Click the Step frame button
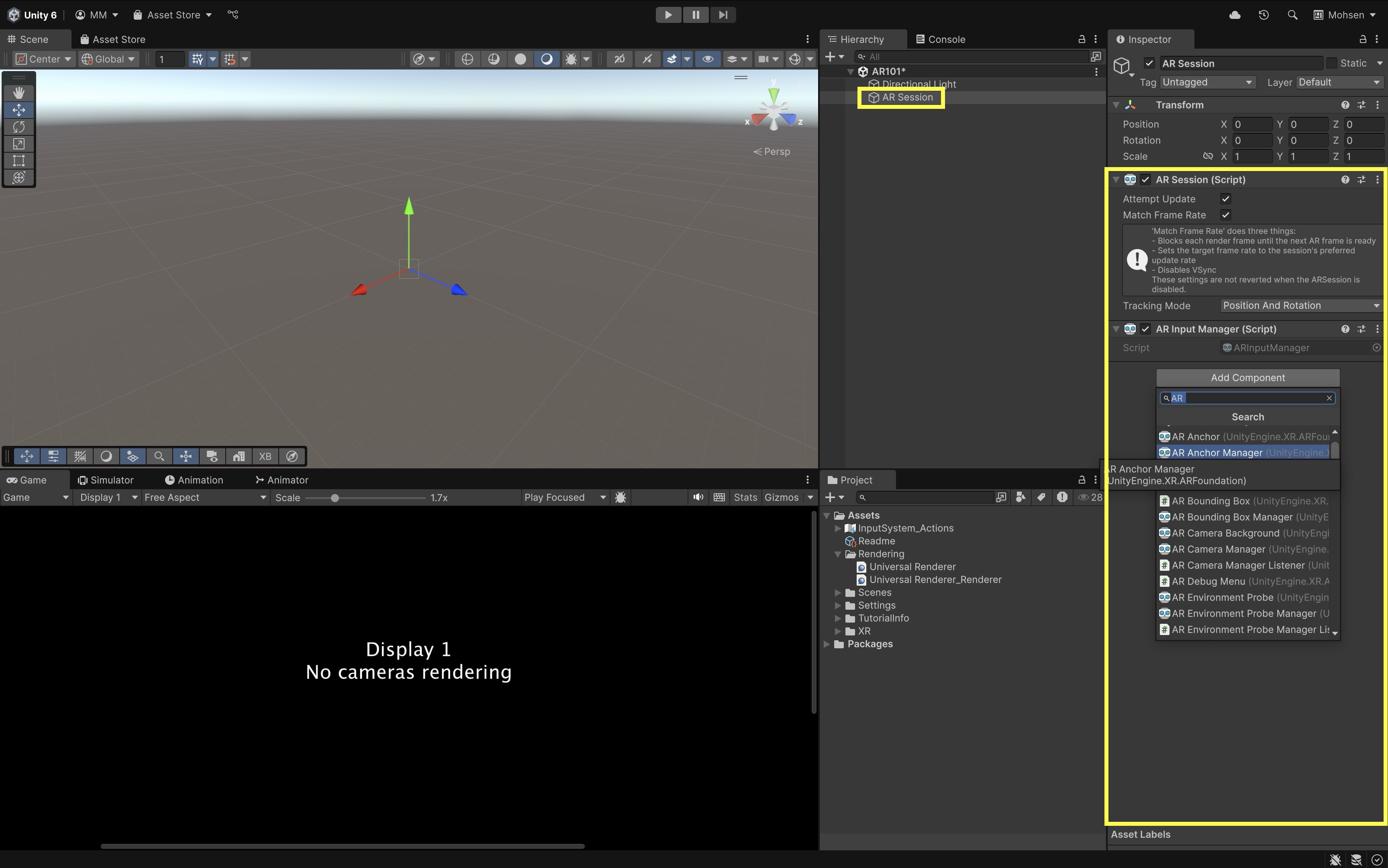This screenshot has height=868, width=1388. point(723,15)
